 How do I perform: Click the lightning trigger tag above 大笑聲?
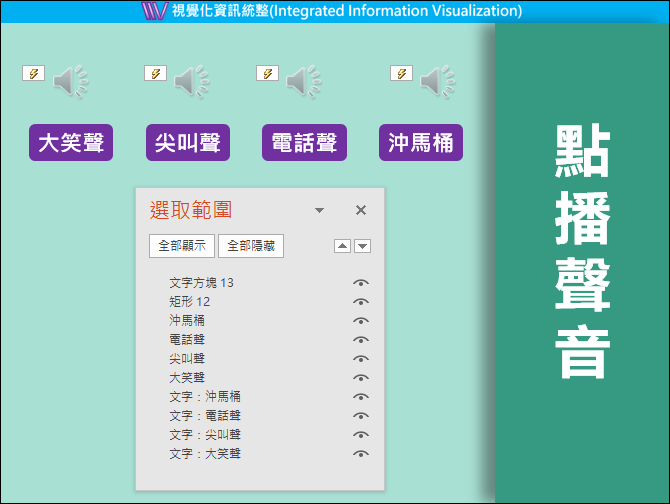click(33, 73)
